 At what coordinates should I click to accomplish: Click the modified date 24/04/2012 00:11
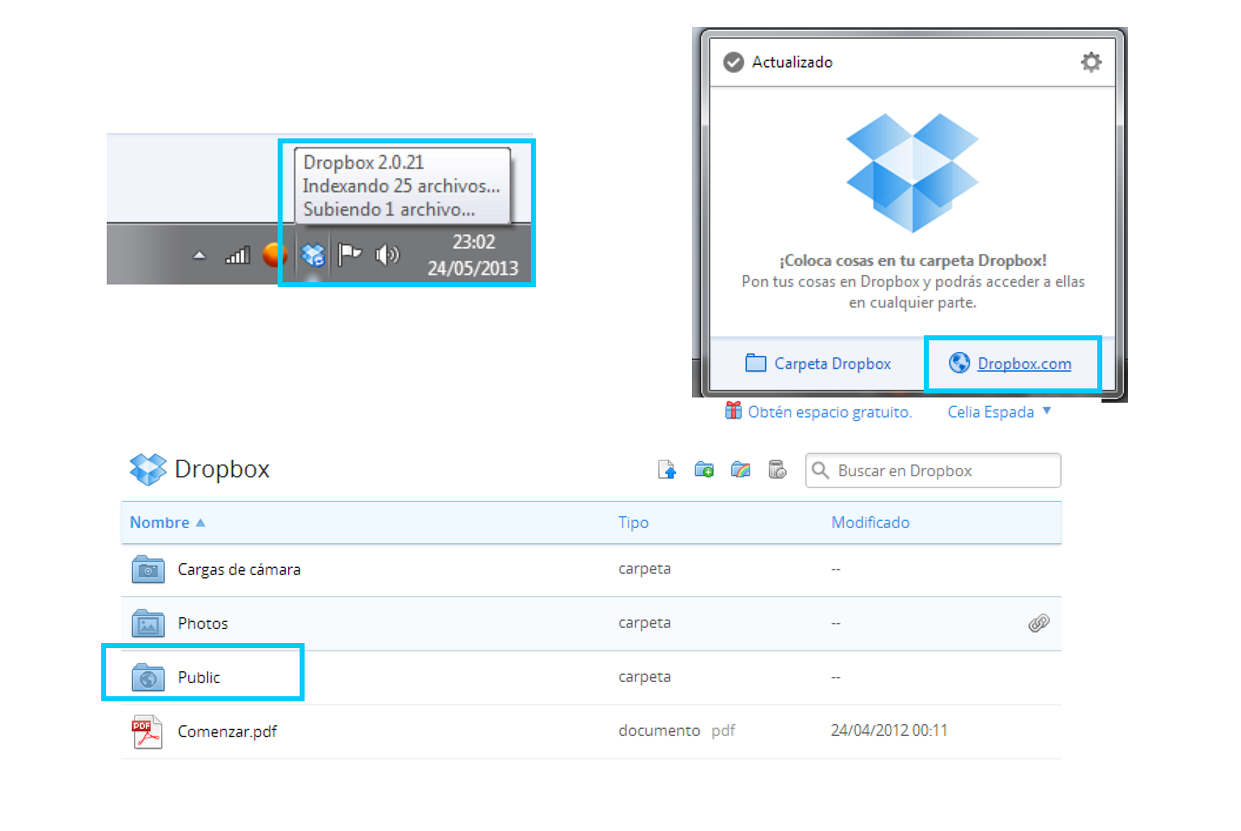(x=889, y=730)
